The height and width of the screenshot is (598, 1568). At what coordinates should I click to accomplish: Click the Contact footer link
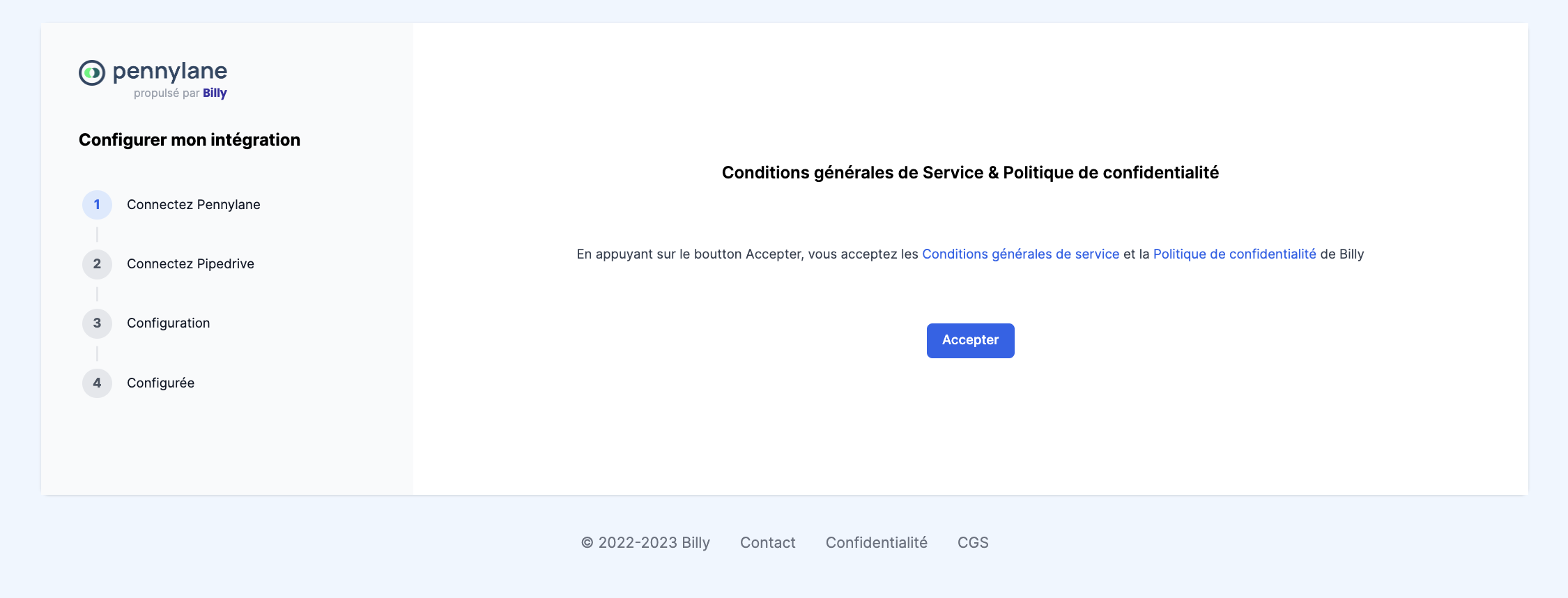point(767,543)
